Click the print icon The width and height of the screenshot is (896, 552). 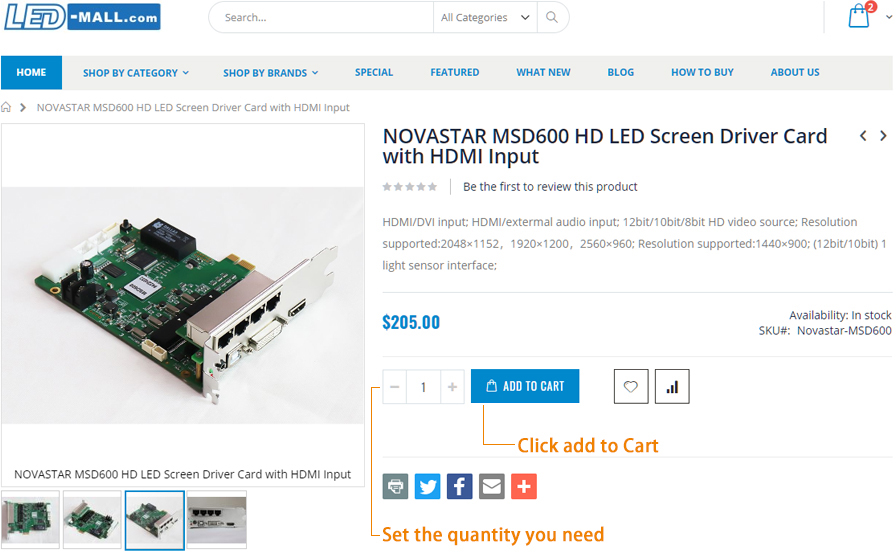(x=395, y=486)
